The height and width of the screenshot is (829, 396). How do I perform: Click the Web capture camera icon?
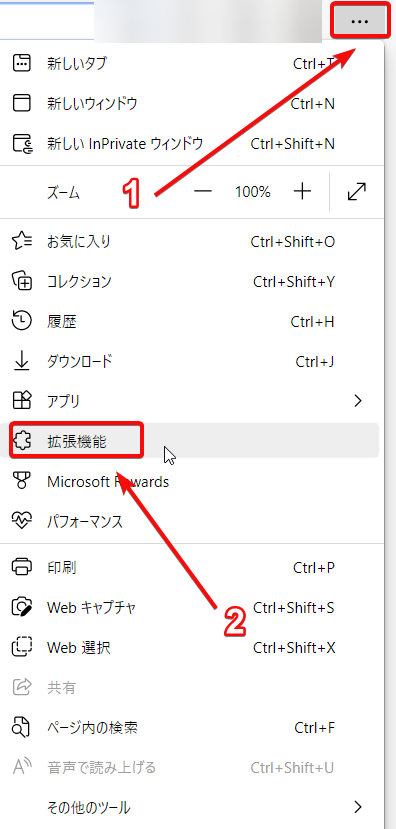tap(22, 607)
